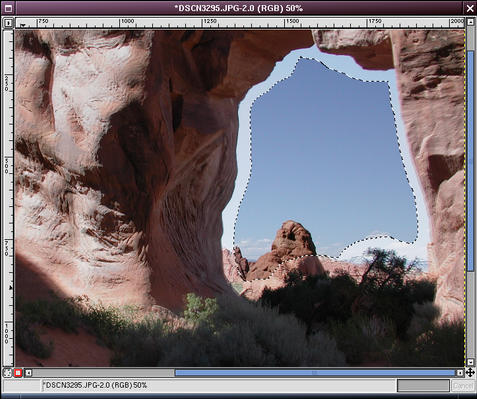Click the blue vertical scrollbar thumb
This screenshot has height=399, width=477.
470,160
